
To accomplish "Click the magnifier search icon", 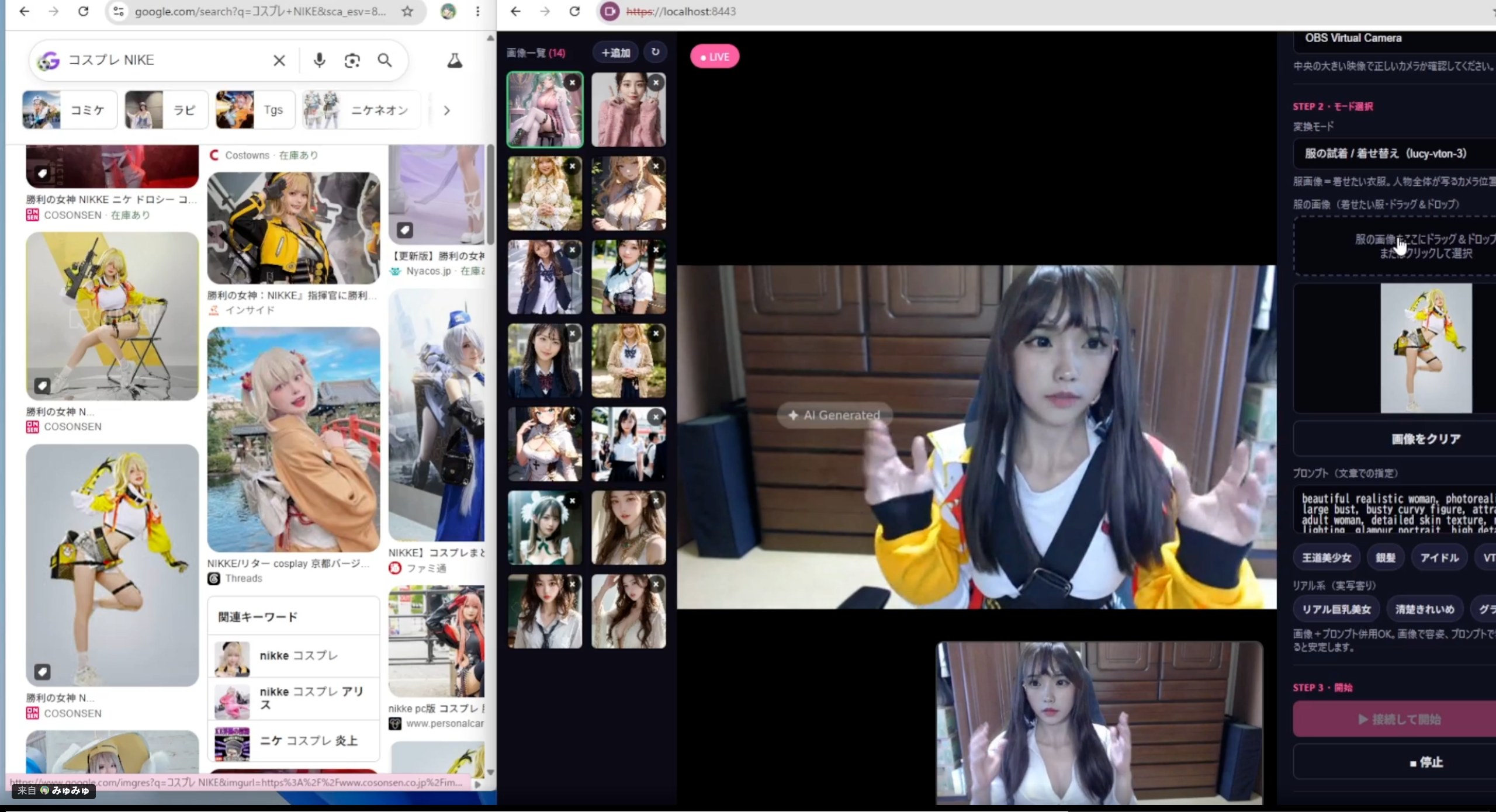I will [x=385, y=60].
